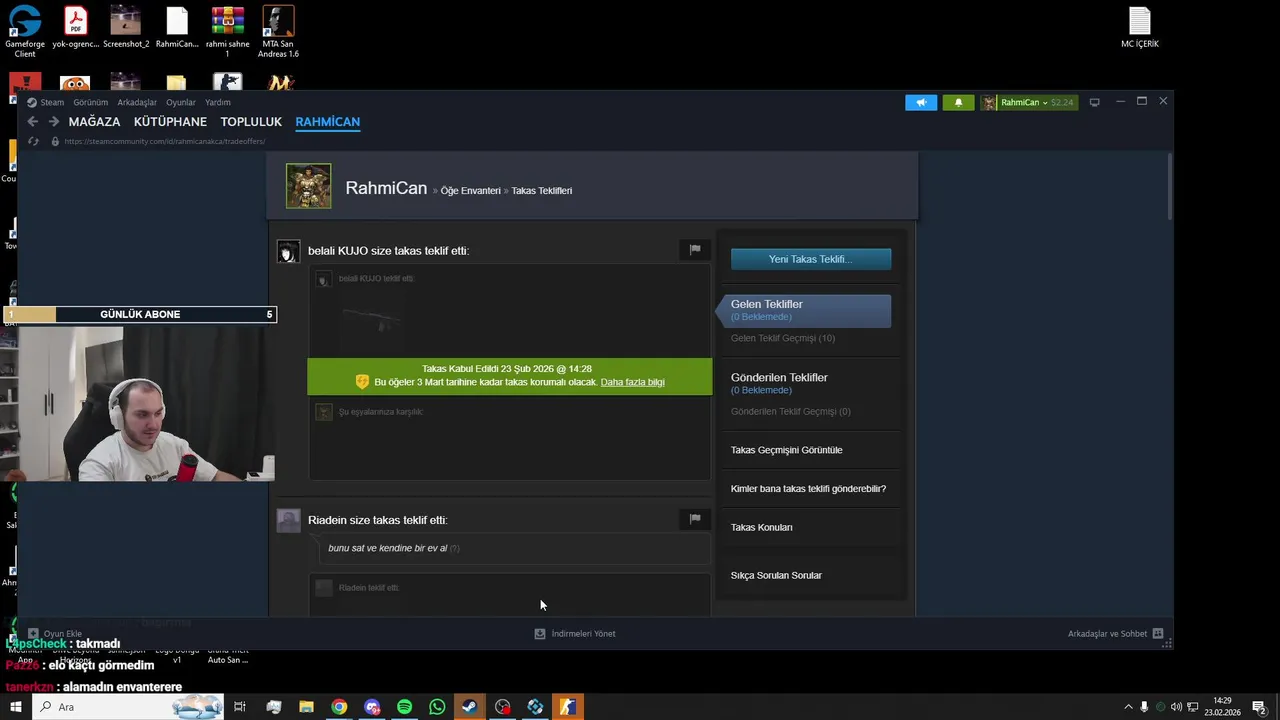Open Daha fazla bilgi link

(x=632, y=382)
